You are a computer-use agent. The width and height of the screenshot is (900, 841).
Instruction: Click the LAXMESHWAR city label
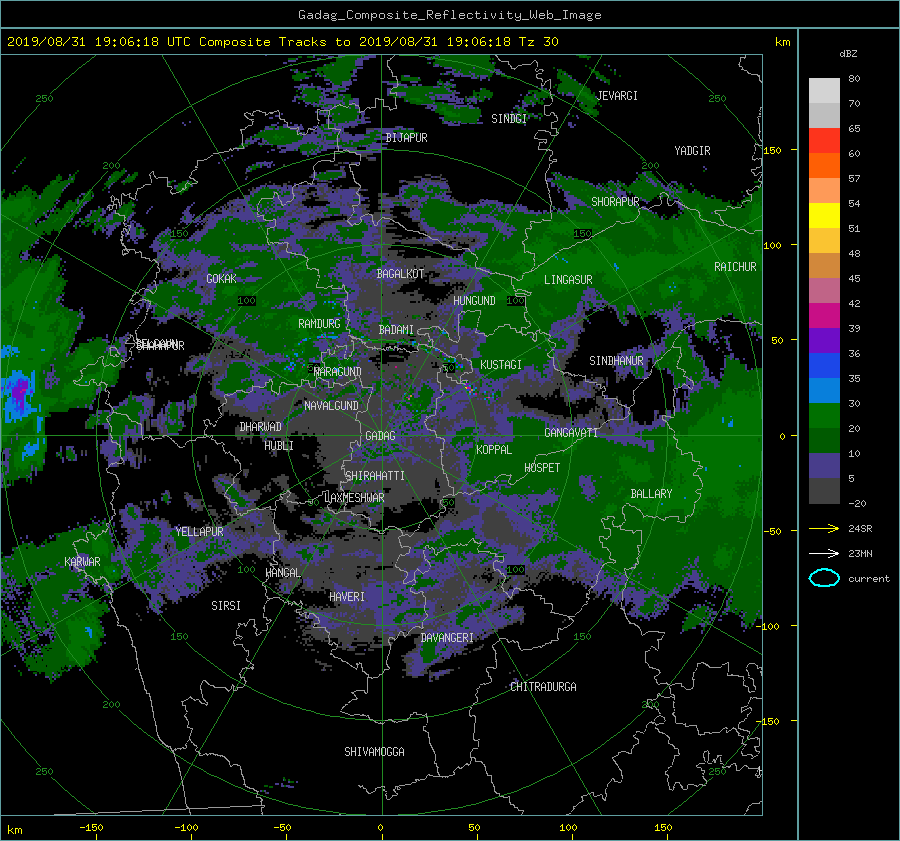354,498
